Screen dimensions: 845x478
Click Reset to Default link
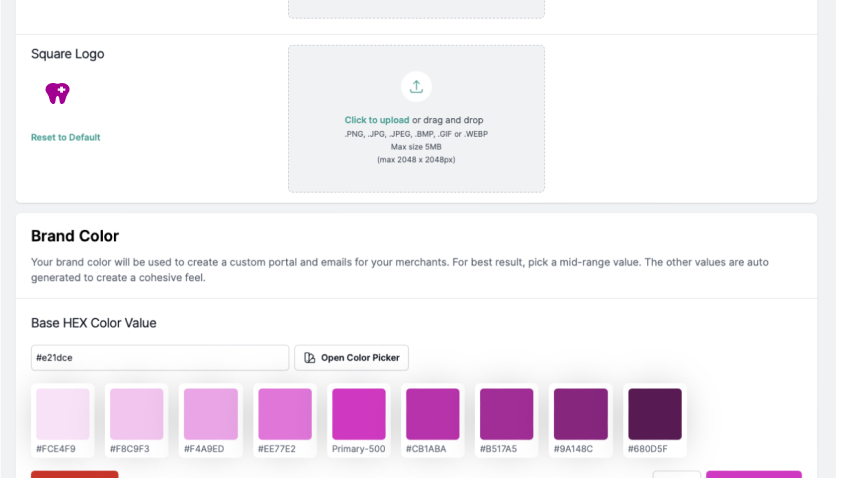tap(65, 137)
